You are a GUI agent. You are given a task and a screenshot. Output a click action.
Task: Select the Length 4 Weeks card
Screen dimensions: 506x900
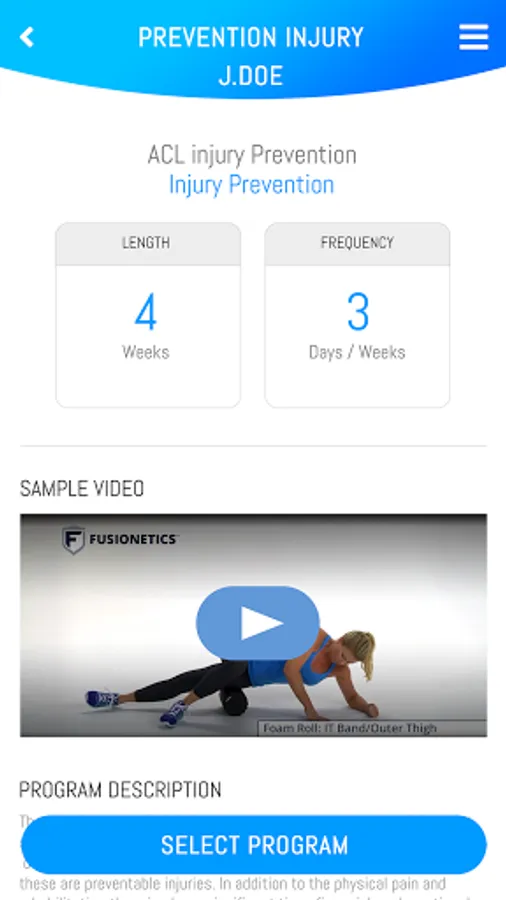point(148,315)
